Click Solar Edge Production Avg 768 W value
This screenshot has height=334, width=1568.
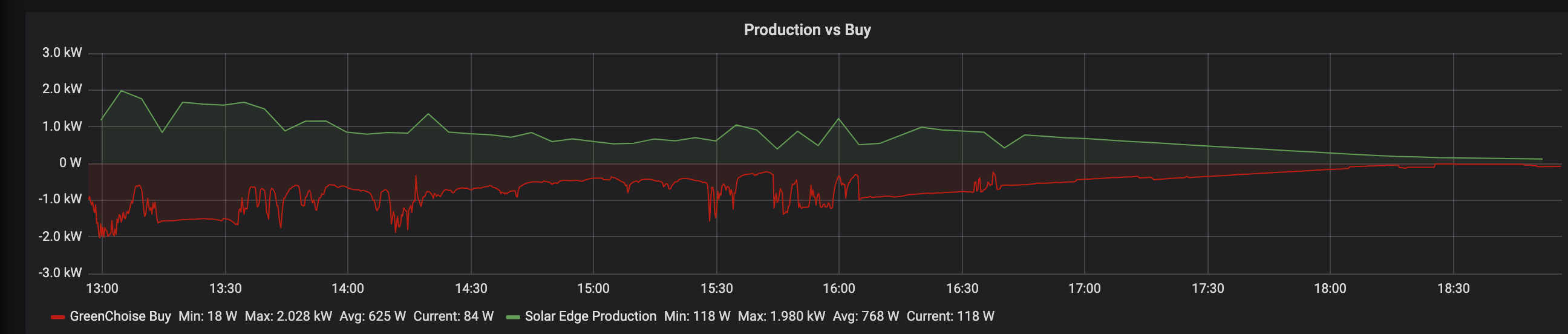pos(866,316)
